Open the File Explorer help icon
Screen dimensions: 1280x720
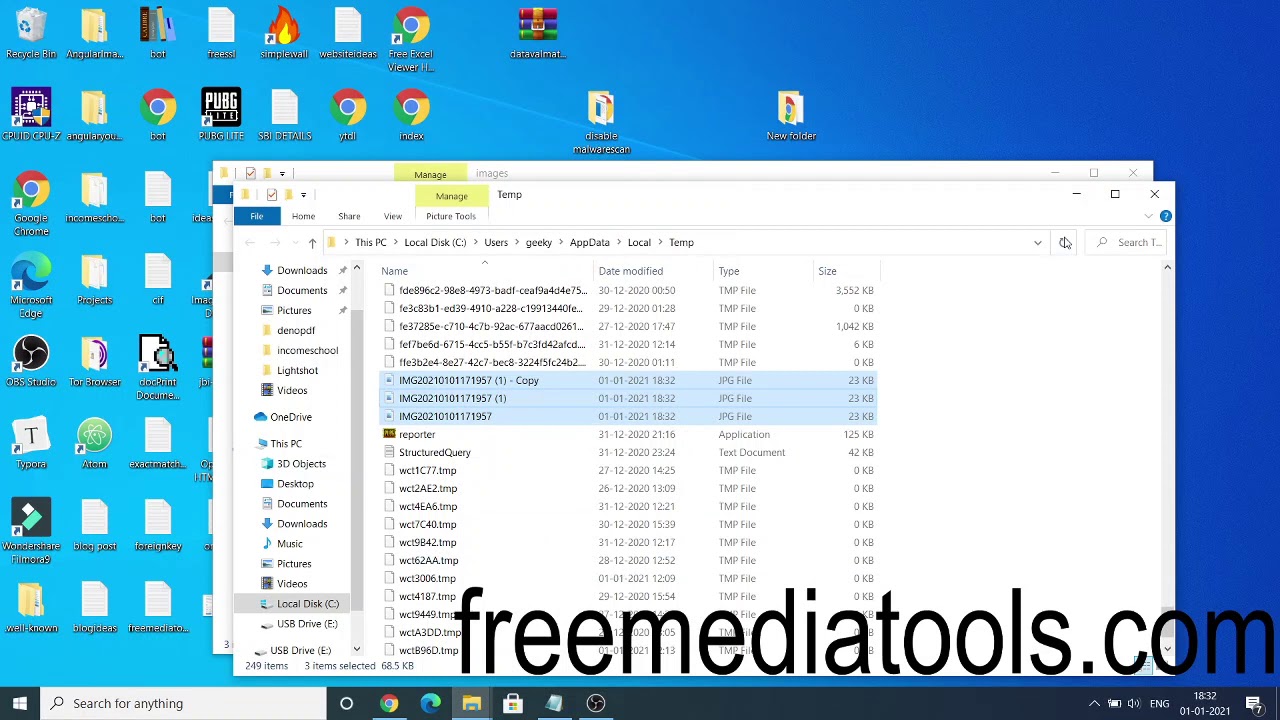coord(1165,216)
